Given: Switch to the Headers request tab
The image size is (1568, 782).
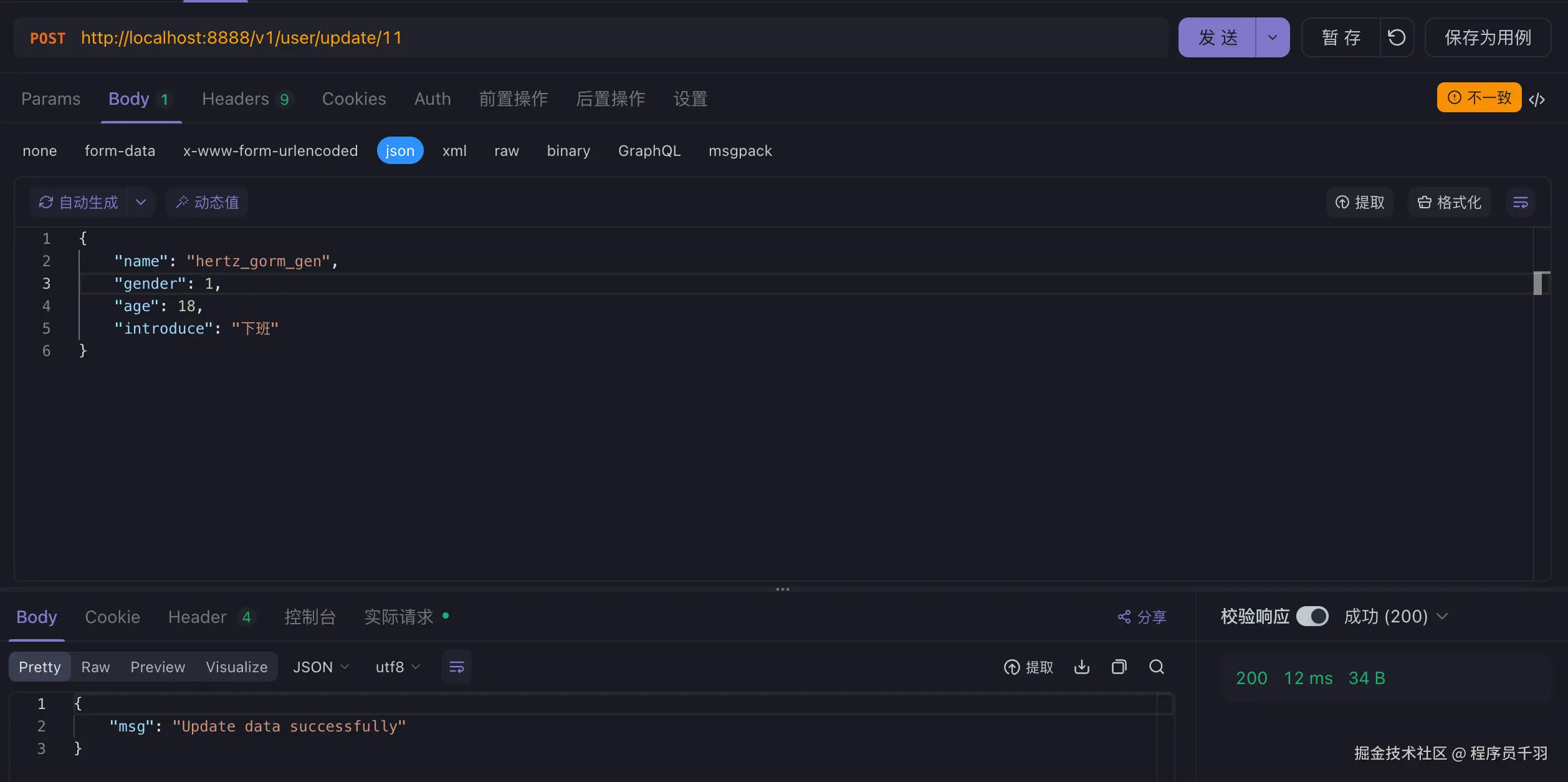Looking at the screenshot, I should pyautogui.click(x=236, y=99).
